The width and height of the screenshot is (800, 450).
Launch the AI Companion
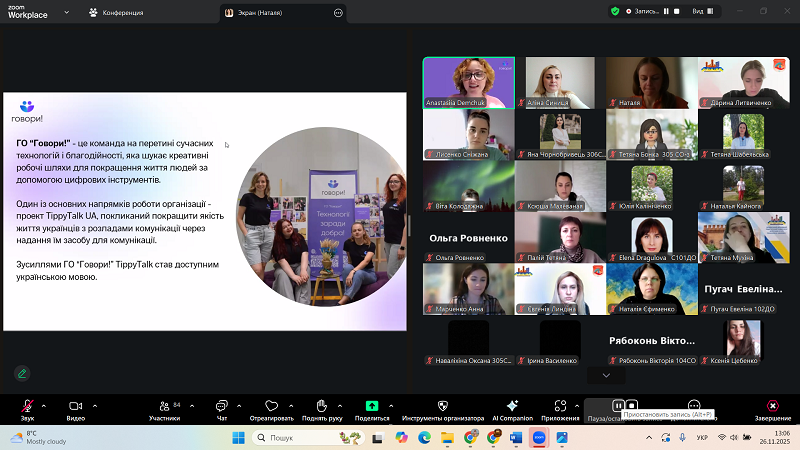512,406
